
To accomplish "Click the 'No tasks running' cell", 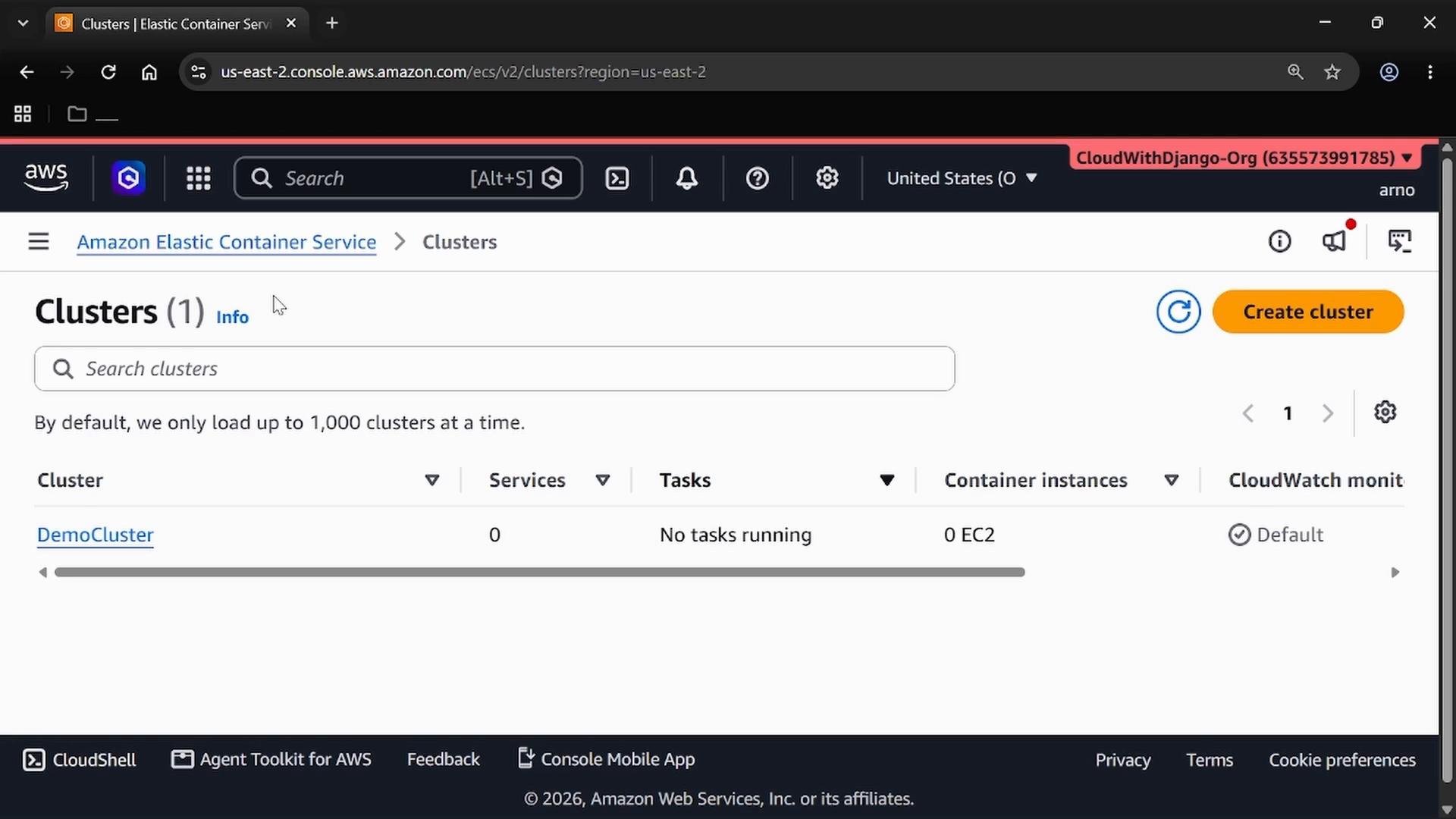I will [x=736, y=535].
